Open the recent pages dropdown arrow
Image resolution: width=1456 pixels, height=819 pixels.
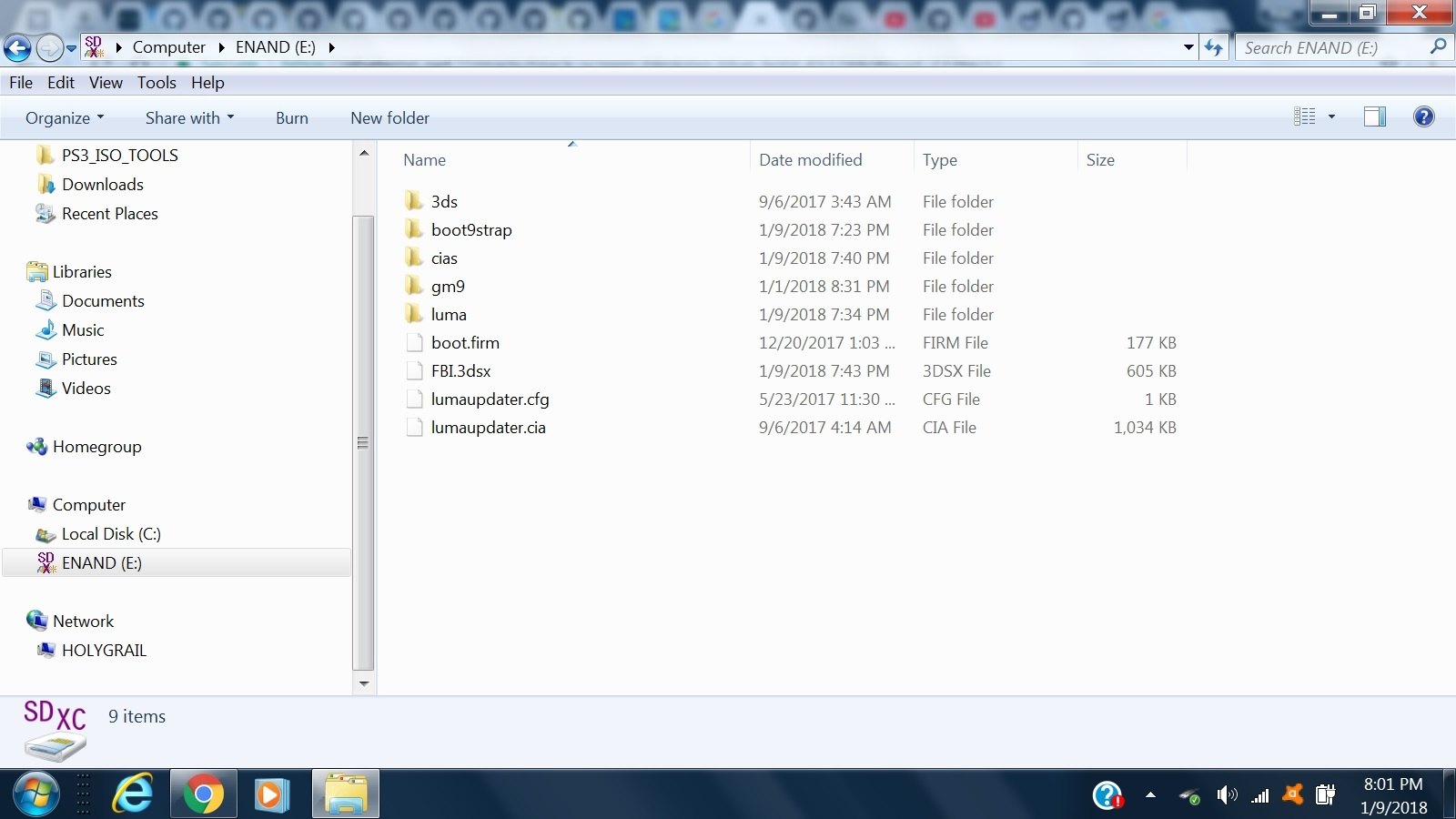pyautogui.click(x=71, y=48)
